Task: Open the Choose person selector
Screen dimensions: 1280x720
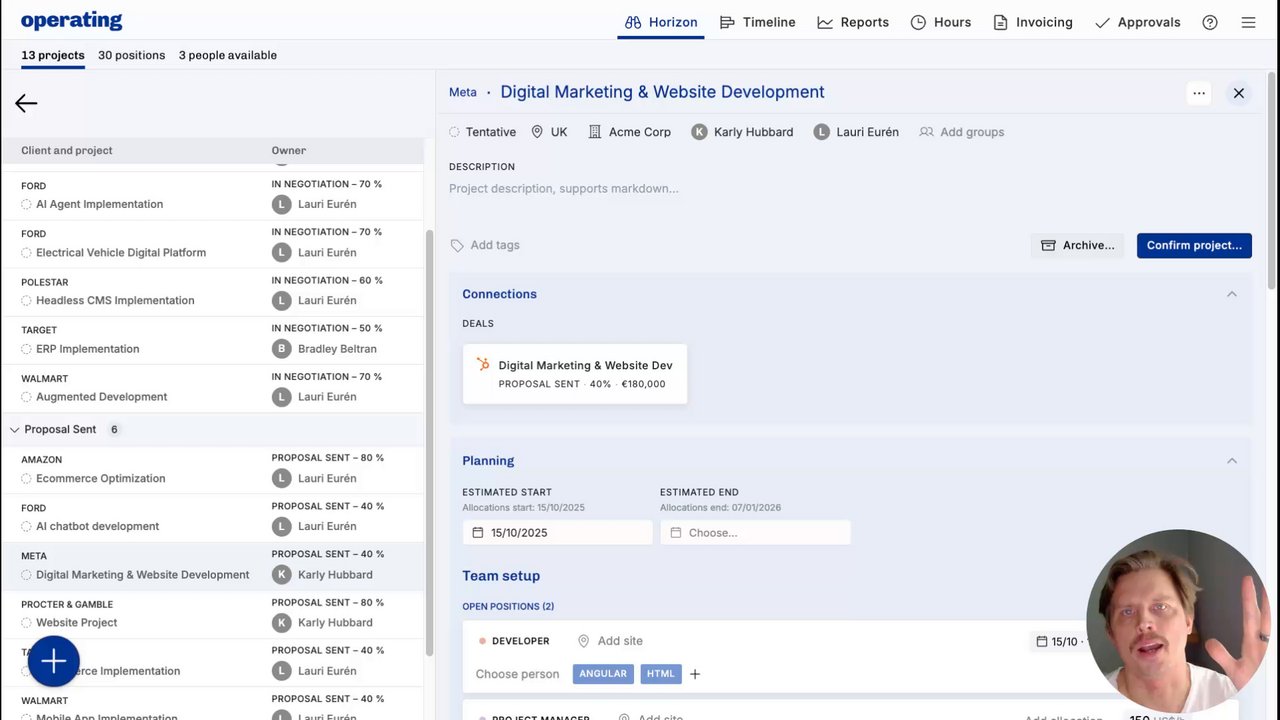Action: coord(518,674)
